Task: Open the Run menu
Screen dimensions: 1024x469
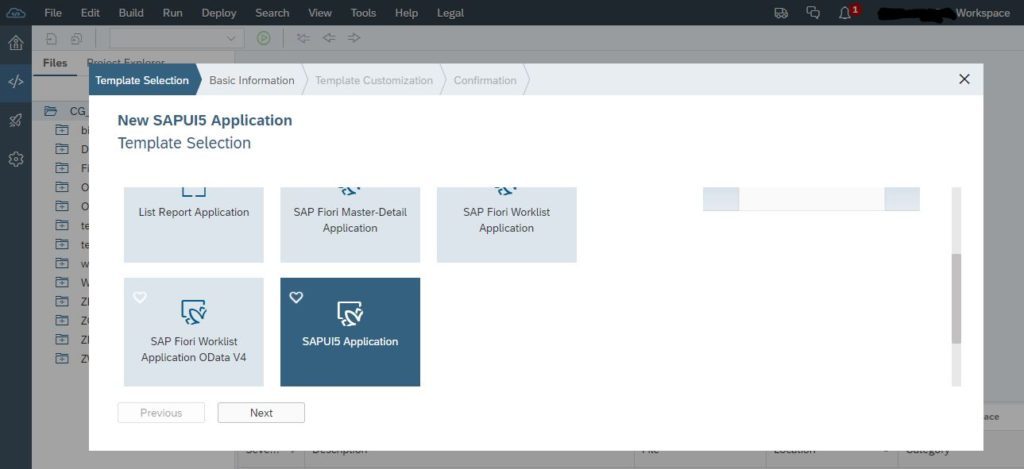Action: point(172,13)
